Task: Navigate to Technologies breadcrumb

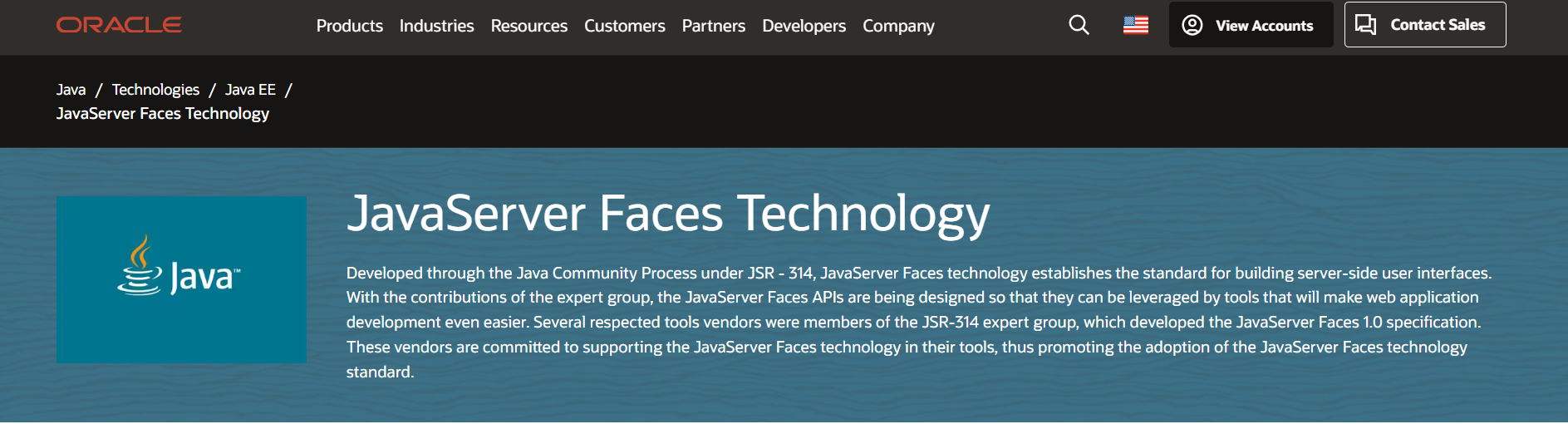Action: point(155,90)
